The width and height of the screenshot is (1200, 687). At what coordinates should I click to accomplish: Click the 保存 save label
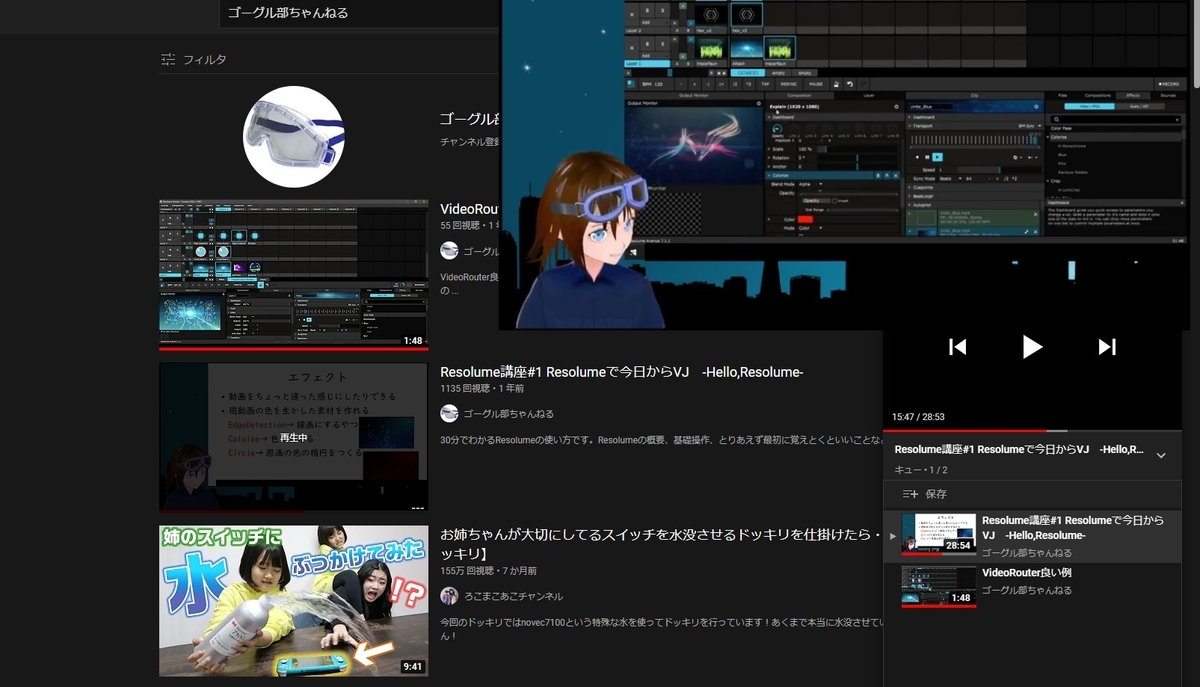[x=936, y=494]
